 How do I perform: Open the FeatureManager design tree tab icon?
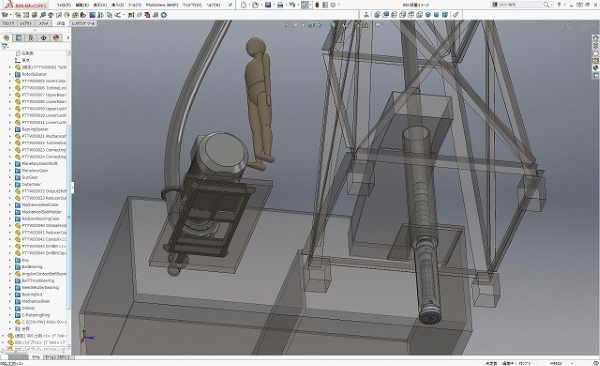tap(7, 38)
